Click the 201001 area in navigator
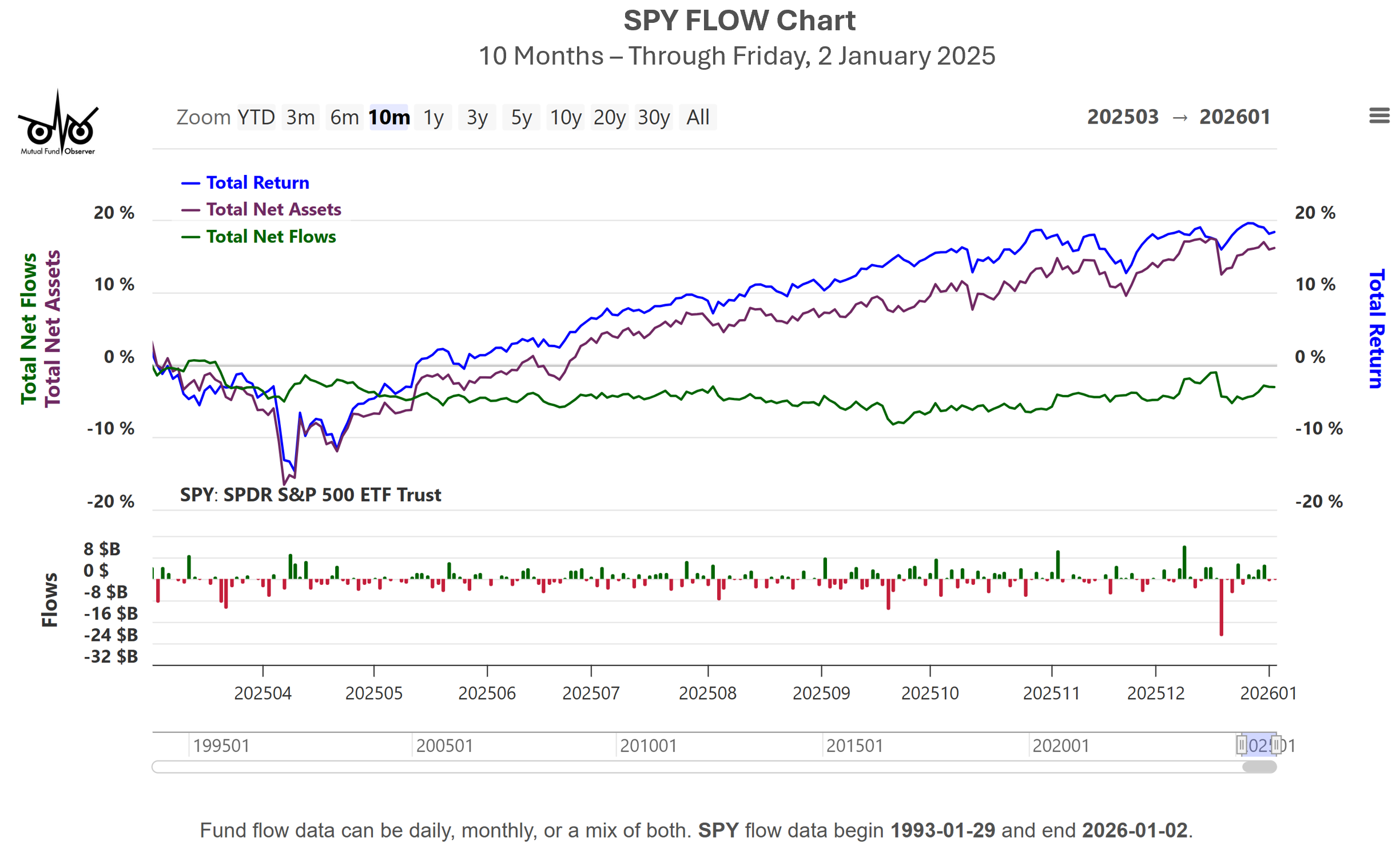Image resolution: width=1400 pixels, height=849 pixels. click(x=648, y=745)
